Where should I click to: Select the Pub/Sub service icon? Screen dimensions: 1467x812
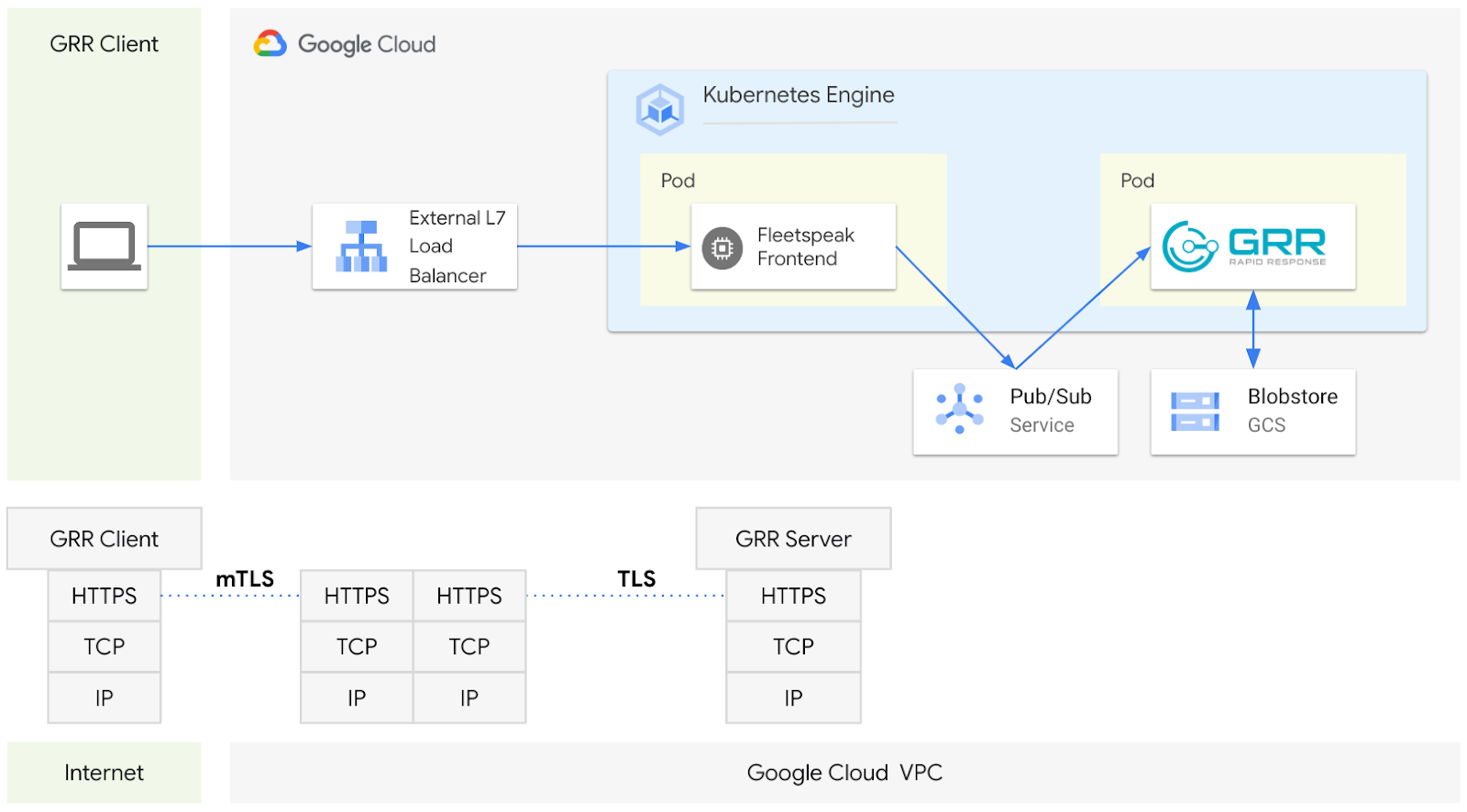pos(960,409)
